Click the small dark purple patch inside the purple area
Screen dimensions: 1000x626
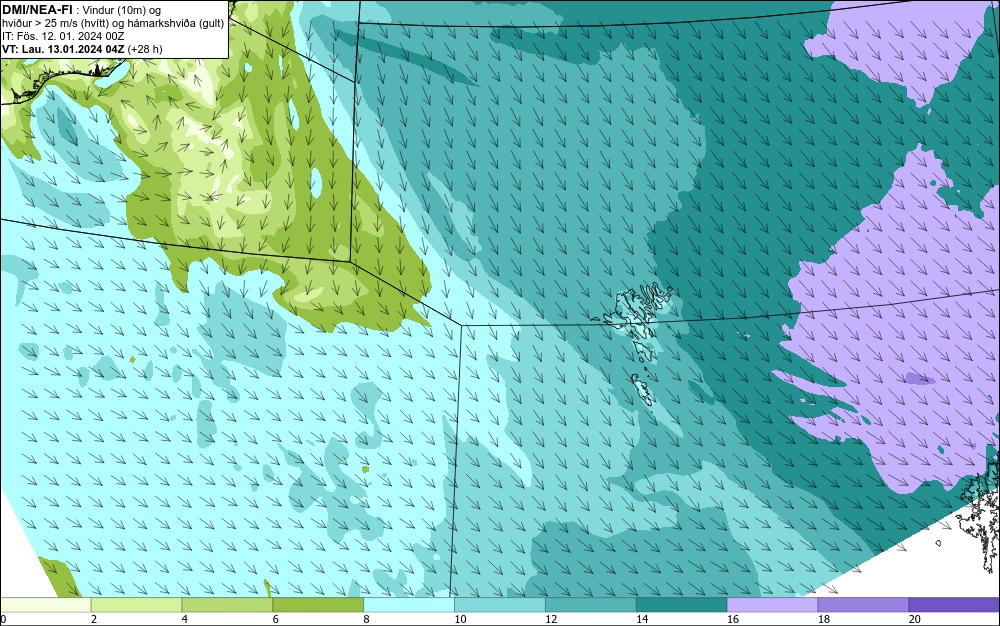(921, 379)
